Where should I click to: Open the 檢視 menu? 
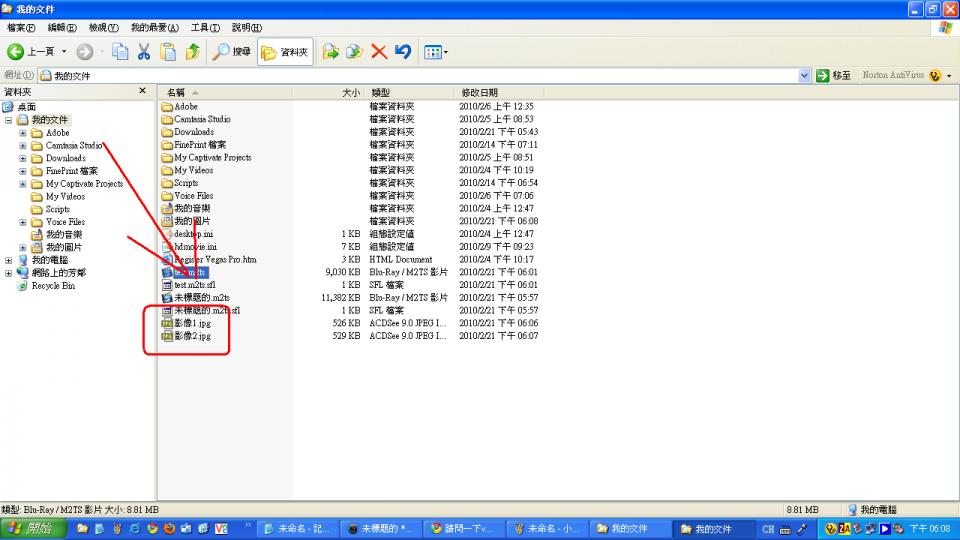(x=103, y=27)
